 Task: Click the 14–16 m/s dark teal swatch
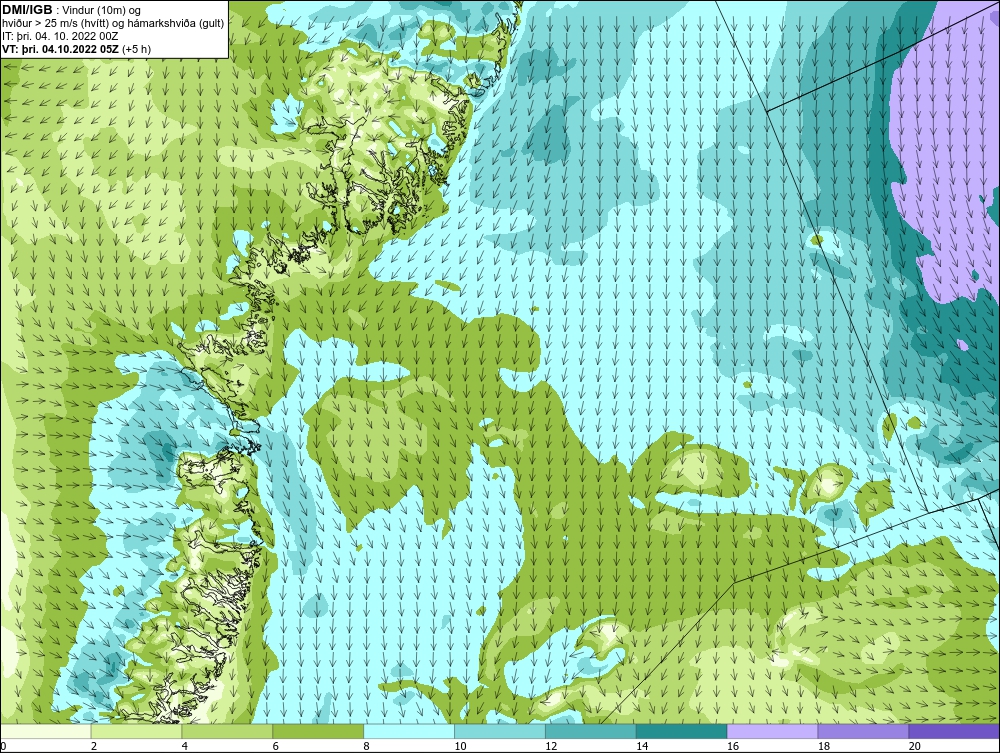[x=682, y=731]
